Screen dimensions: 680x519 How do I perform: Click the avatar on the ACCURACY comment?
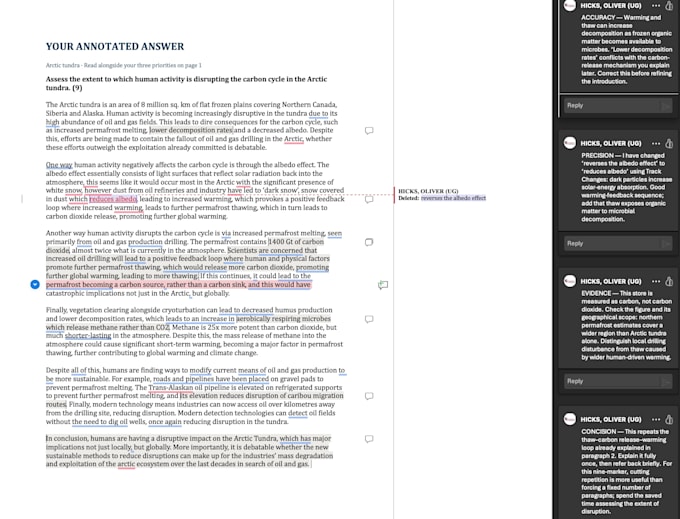coord(570,5)
